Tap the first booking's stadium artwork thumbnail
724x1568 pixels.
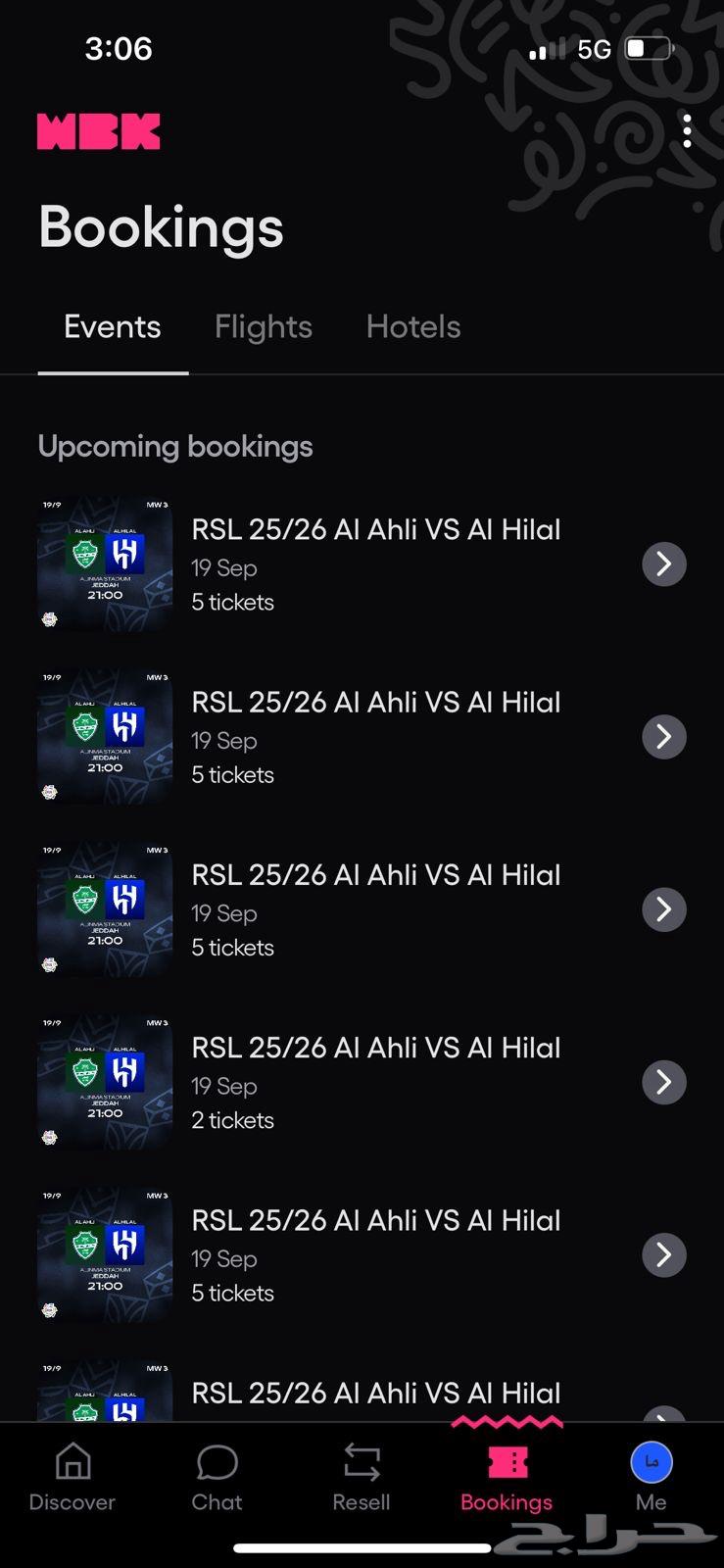click(x=104, y=563)
